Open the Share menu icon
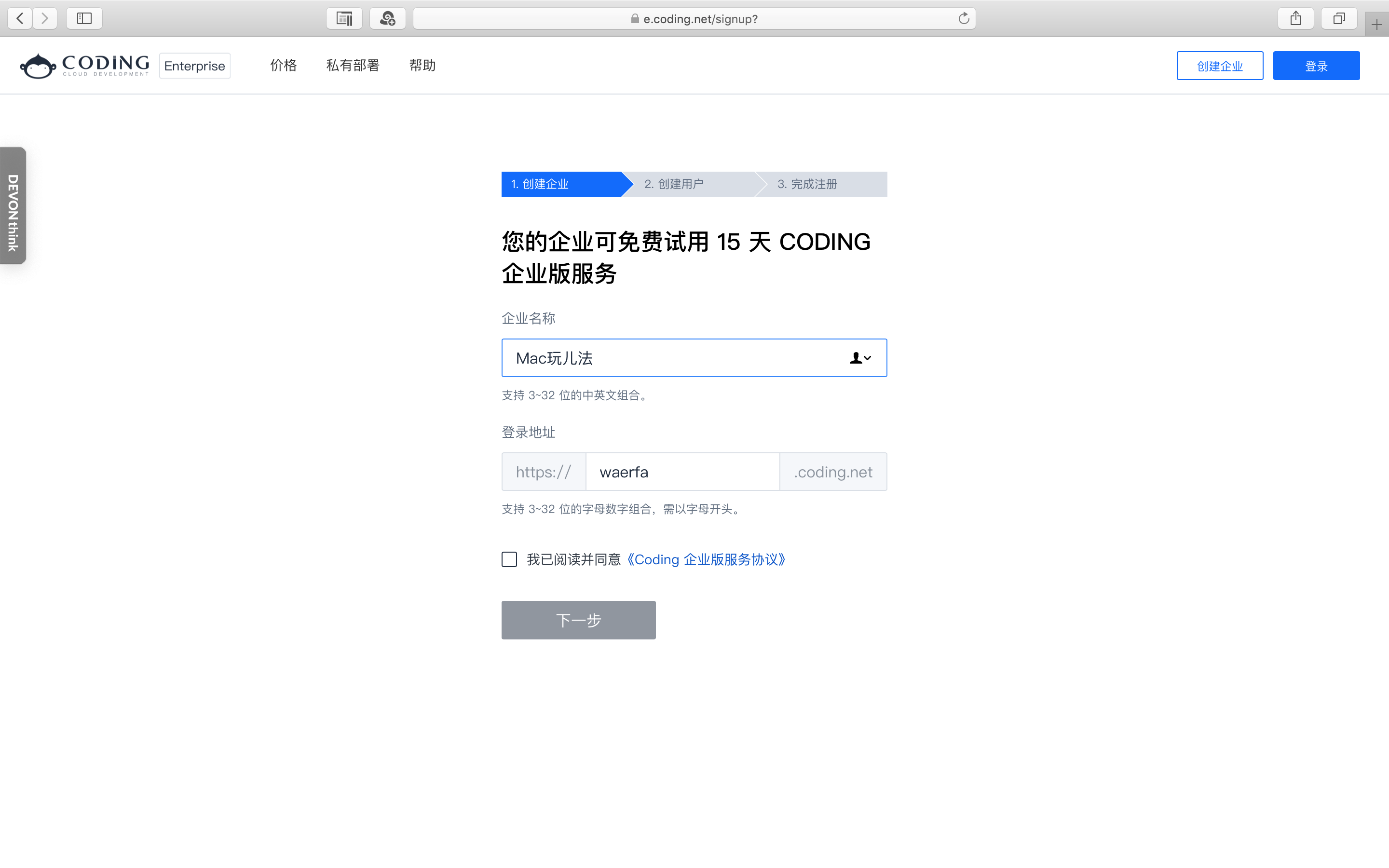The height and width of the screenshot is (868, 1389). (x=1296, y=18)
